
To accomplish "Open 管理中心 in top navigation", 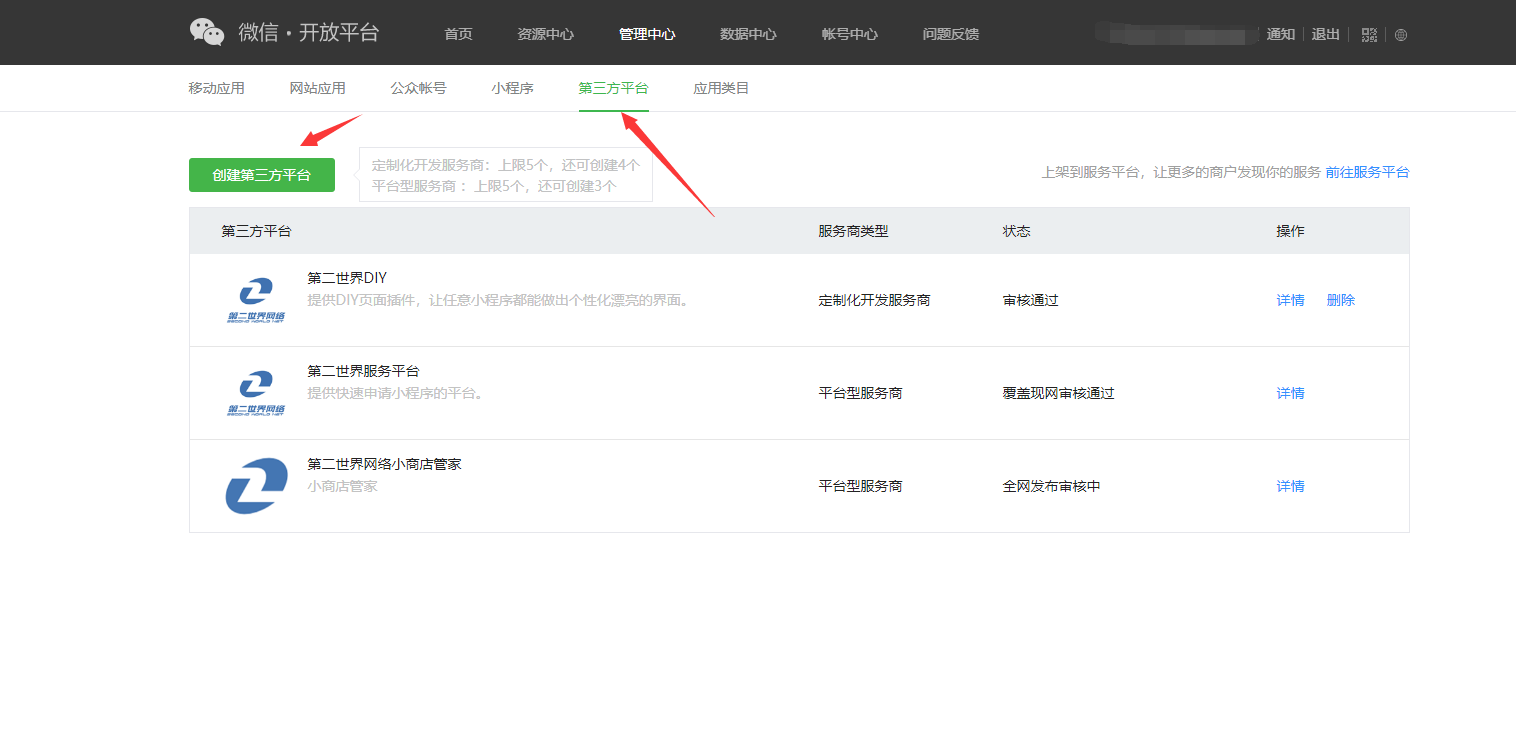I will [x=647, y=34].
